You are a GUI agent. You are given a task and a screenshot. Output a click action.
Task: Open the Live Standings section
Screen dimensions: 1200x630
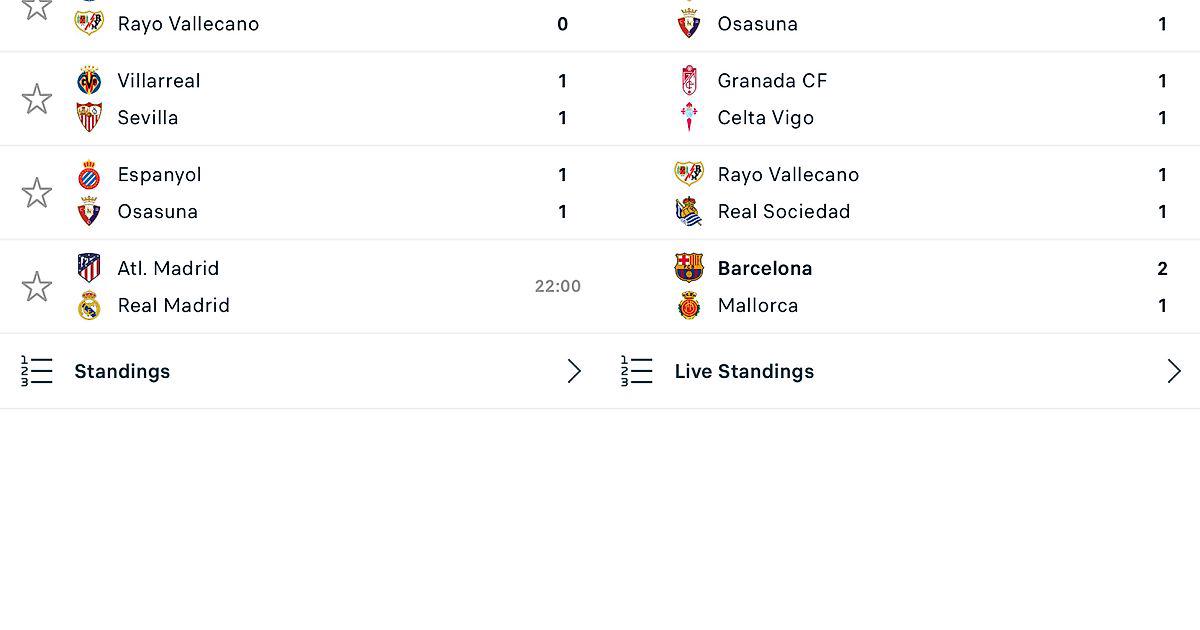point(744,371)
